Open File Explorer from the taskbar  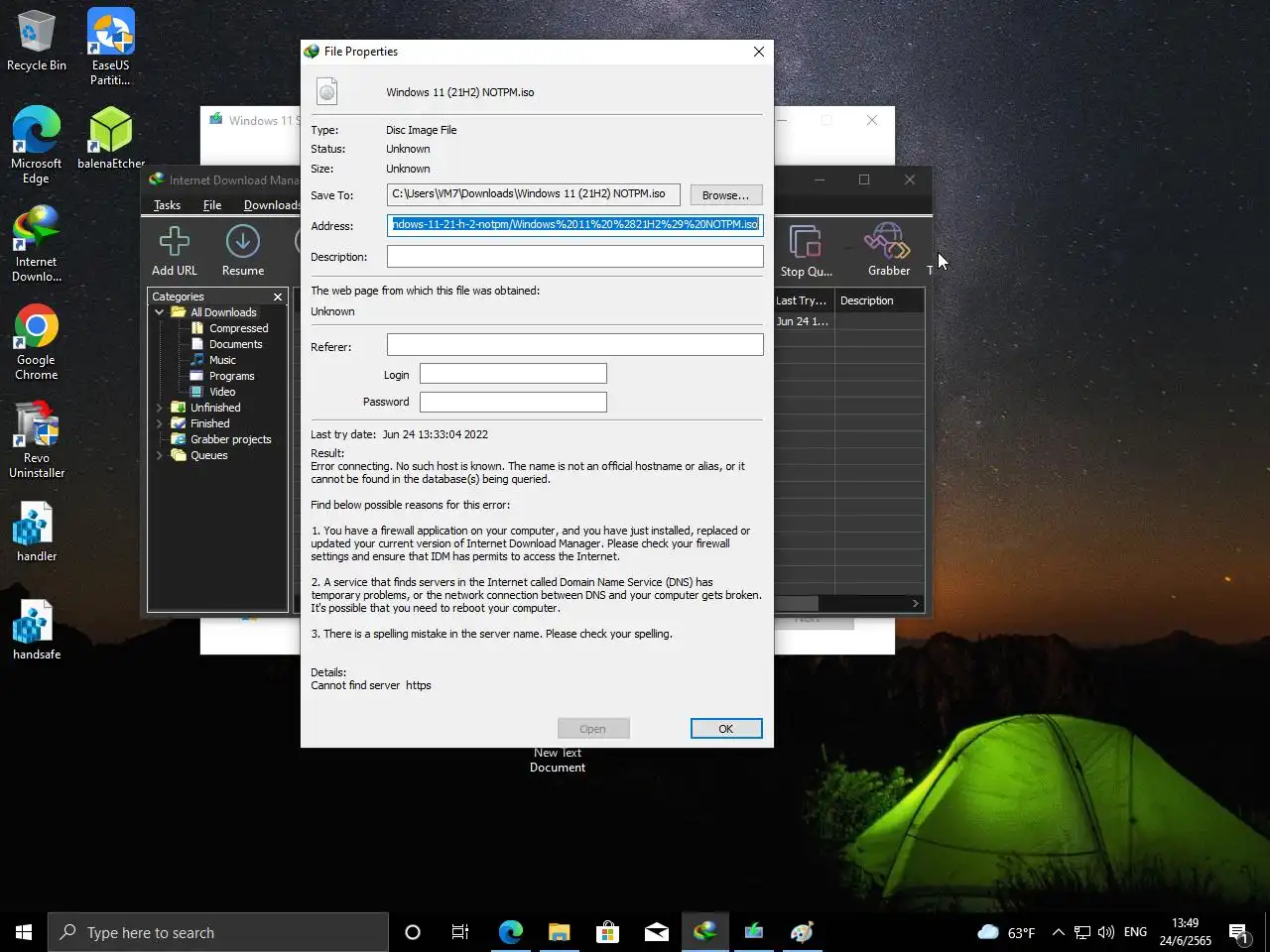559,932
